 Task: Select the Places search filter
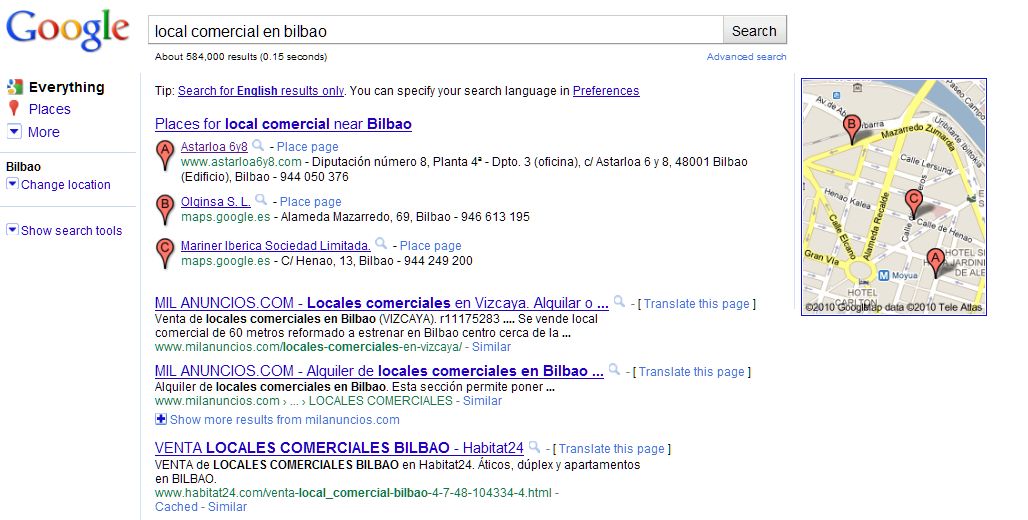(49, 110)
